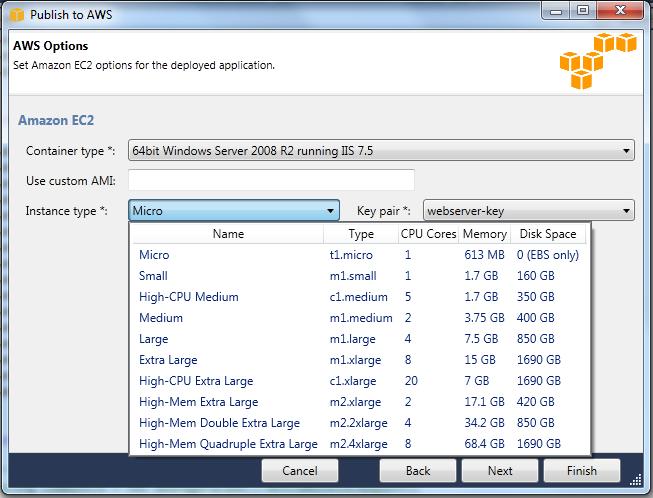The image size is (653, 498).
Task: Click the m2.xlarge type cell
Action: [x=355, y=402]
